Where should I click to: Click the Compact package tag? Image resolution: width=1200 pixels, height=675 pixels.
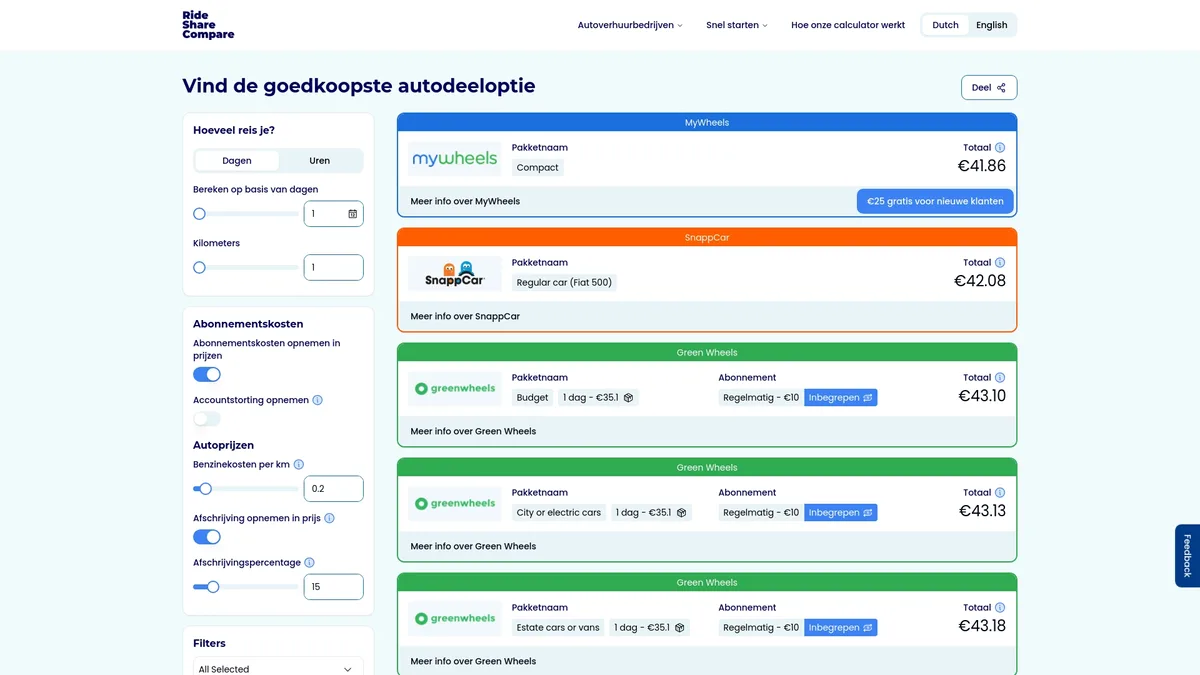538,168
